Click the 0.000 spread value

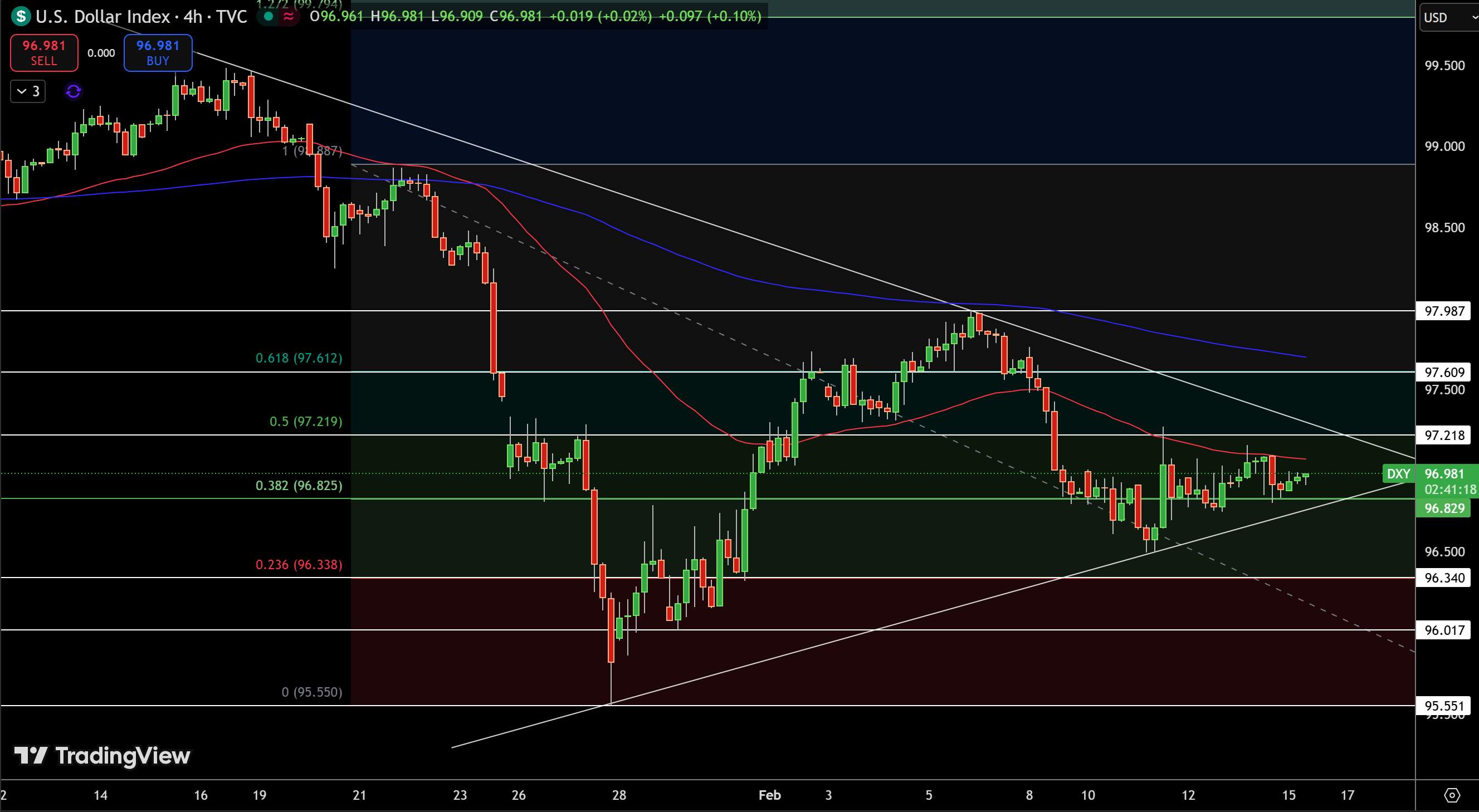101,53
